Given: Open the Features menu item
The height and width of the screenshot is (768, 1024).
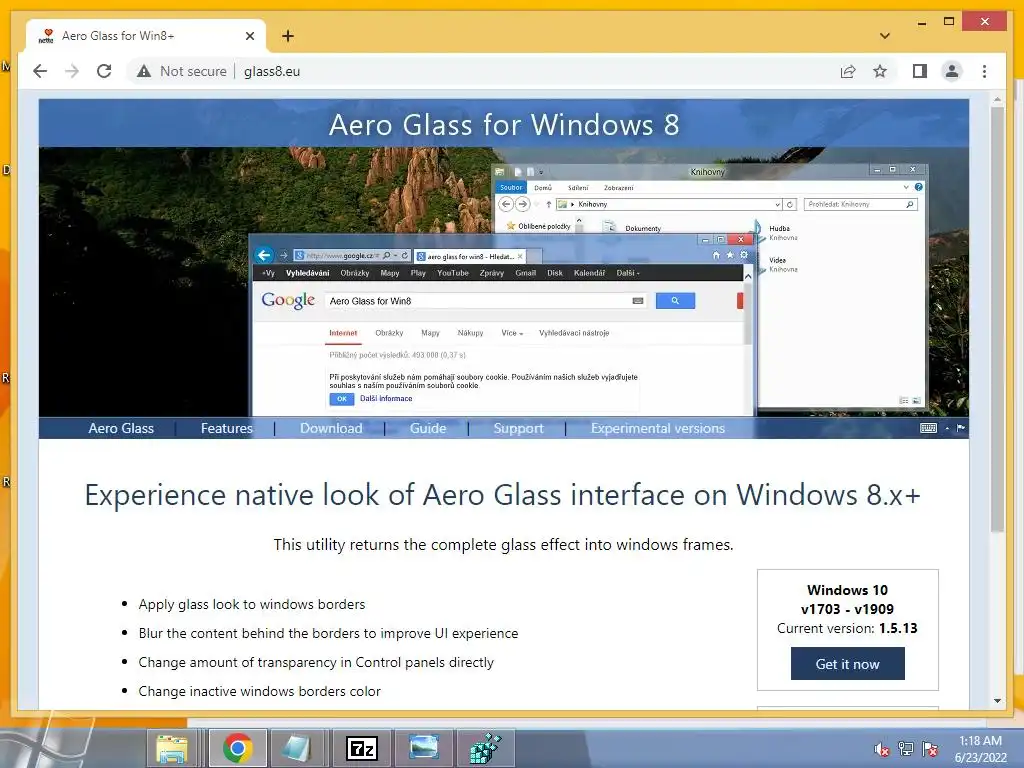Looking at the screenshot, I should 226,428.
